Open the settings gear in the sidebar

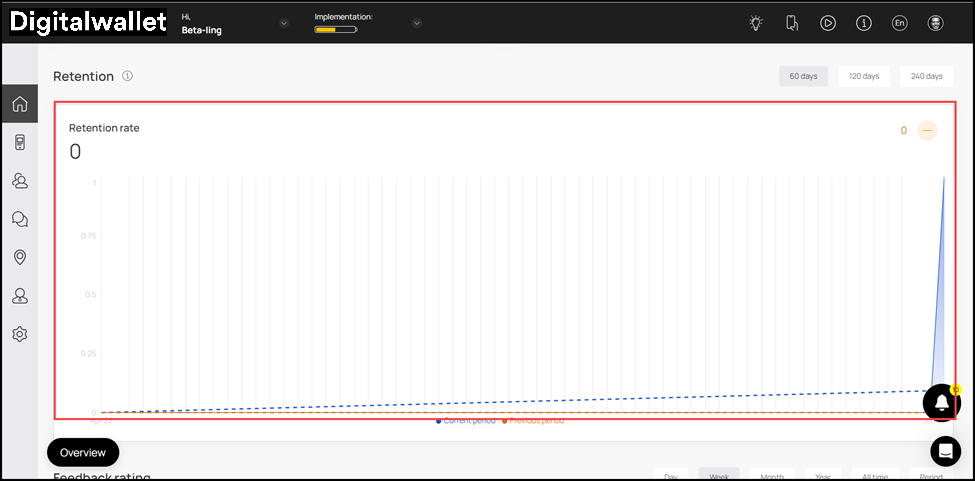19,334
